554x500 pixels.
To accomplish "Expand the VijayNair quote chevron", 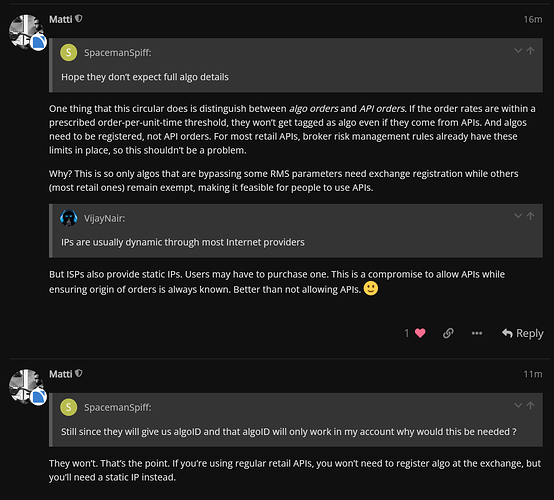I will click(x=518, y=216).
